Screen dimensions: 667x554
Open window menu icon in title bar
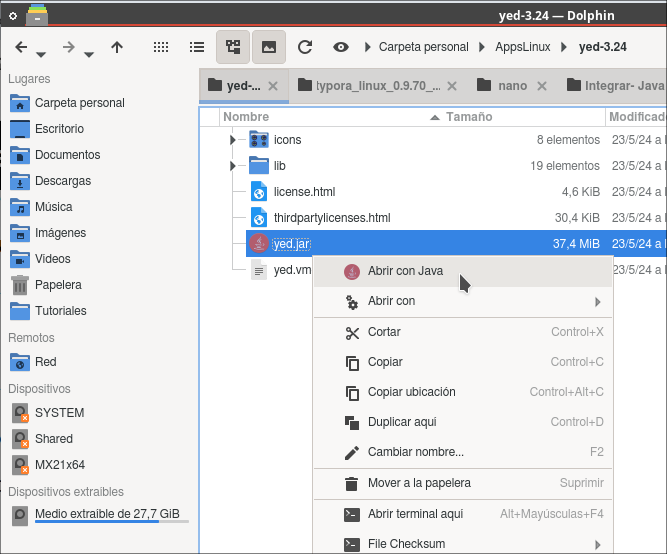pos(13,16)
